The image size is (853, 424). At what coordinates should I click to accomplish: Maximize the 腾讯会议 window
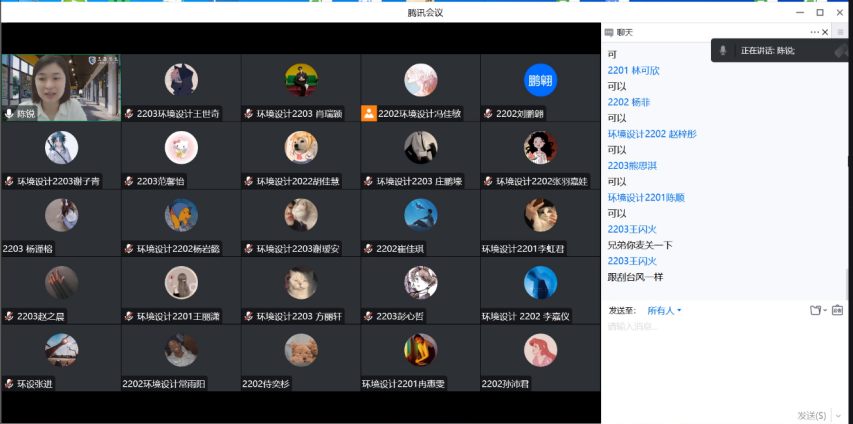pyautogui.click(x=820, y=12)
